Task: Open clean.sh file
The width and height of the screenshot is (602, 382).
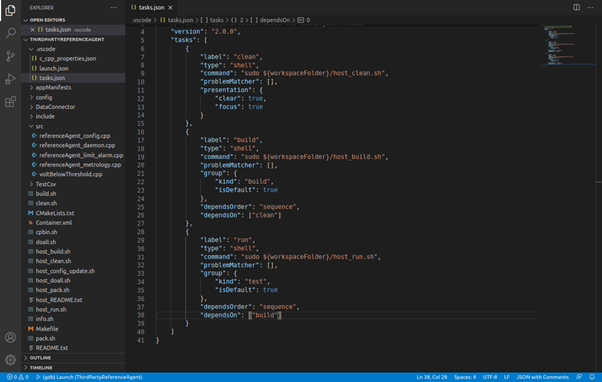Action: pos(46,203)
